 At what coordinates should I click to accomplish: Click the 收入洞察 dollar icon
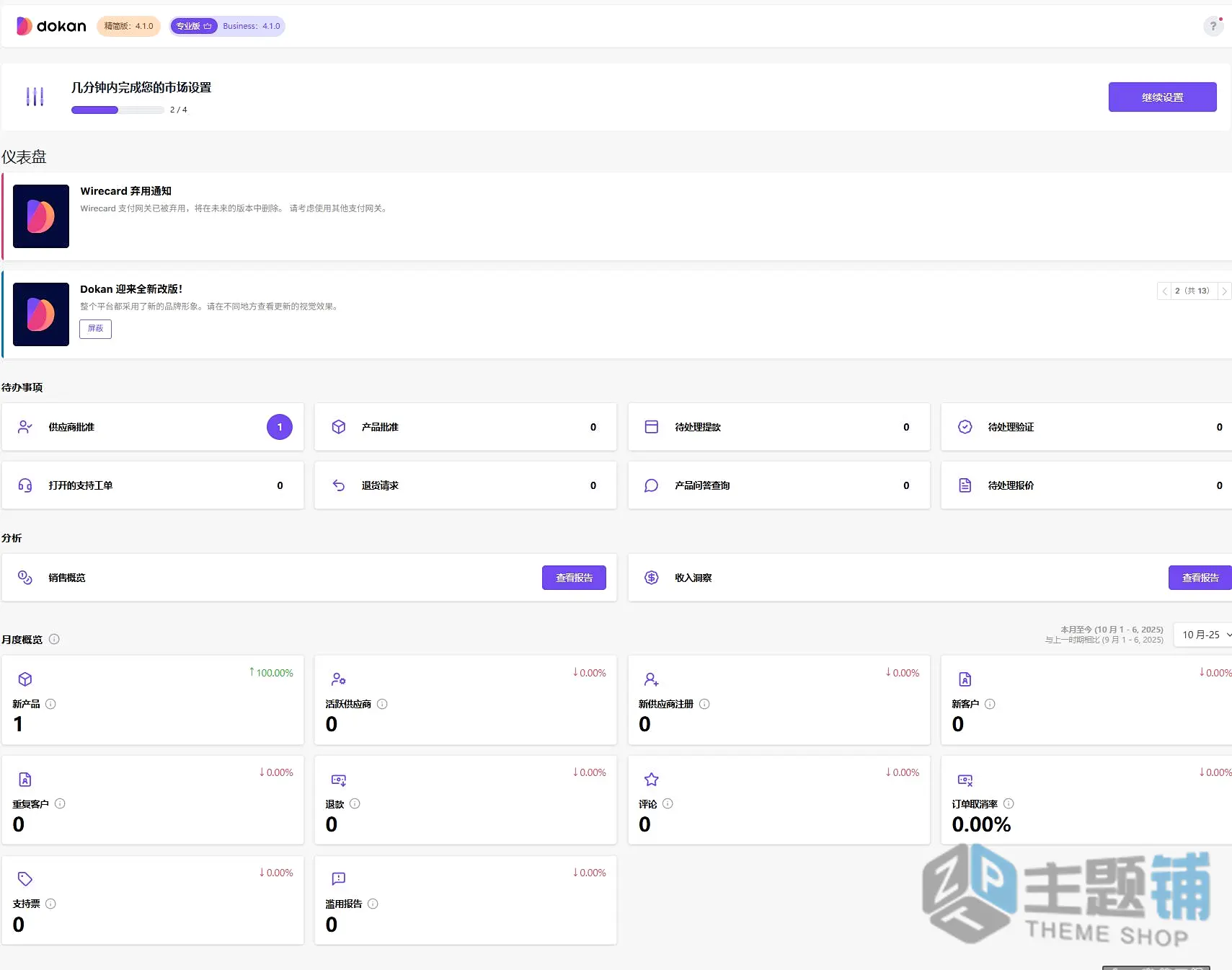tap(652, 578)
